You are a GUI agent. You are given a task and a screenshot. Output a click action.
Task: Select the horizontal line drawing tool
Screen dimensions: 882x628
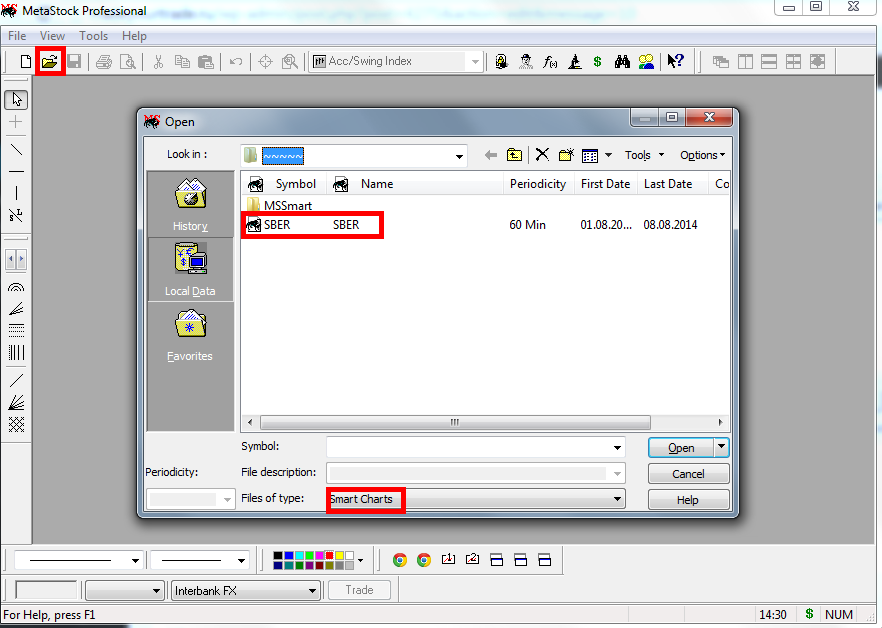16,171
